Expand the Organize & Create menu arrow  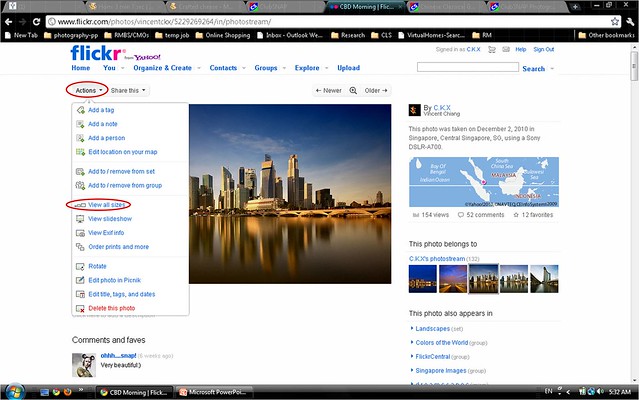tap(199, 68)
